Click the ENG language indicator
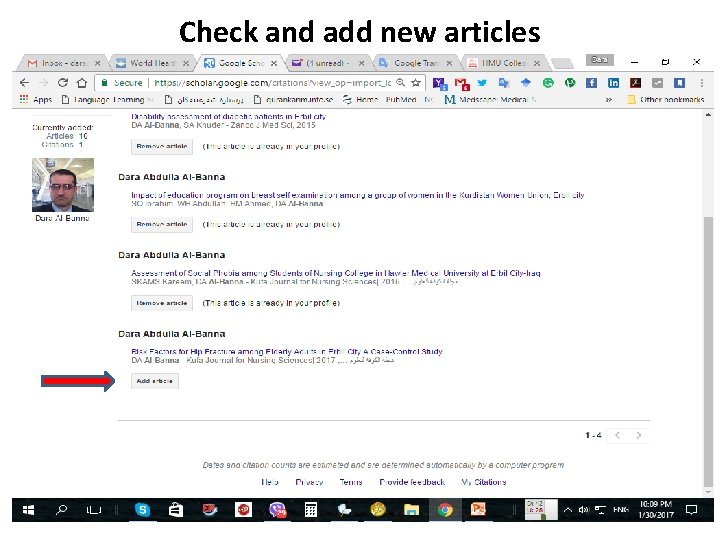 (x=621, y=510)
